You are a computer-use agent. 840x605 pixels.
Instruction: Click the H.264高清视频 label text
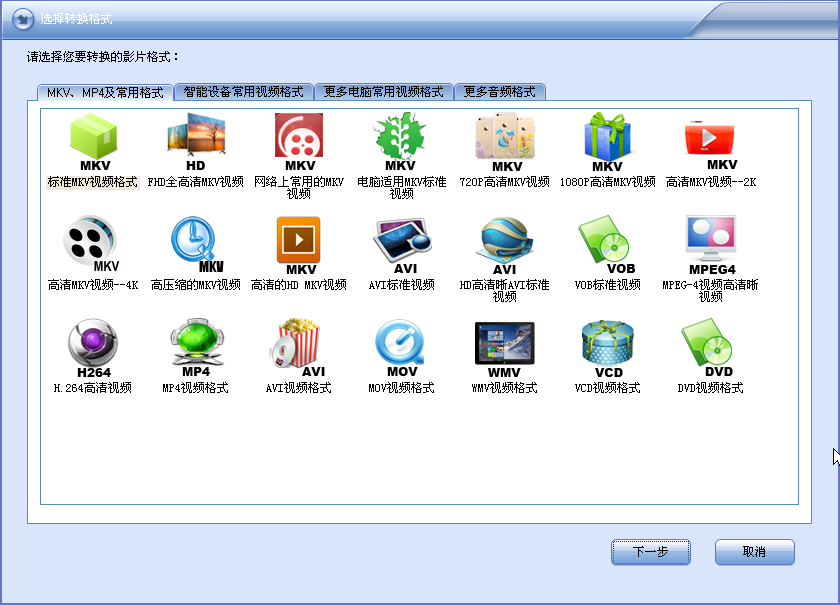click(93, 388)
